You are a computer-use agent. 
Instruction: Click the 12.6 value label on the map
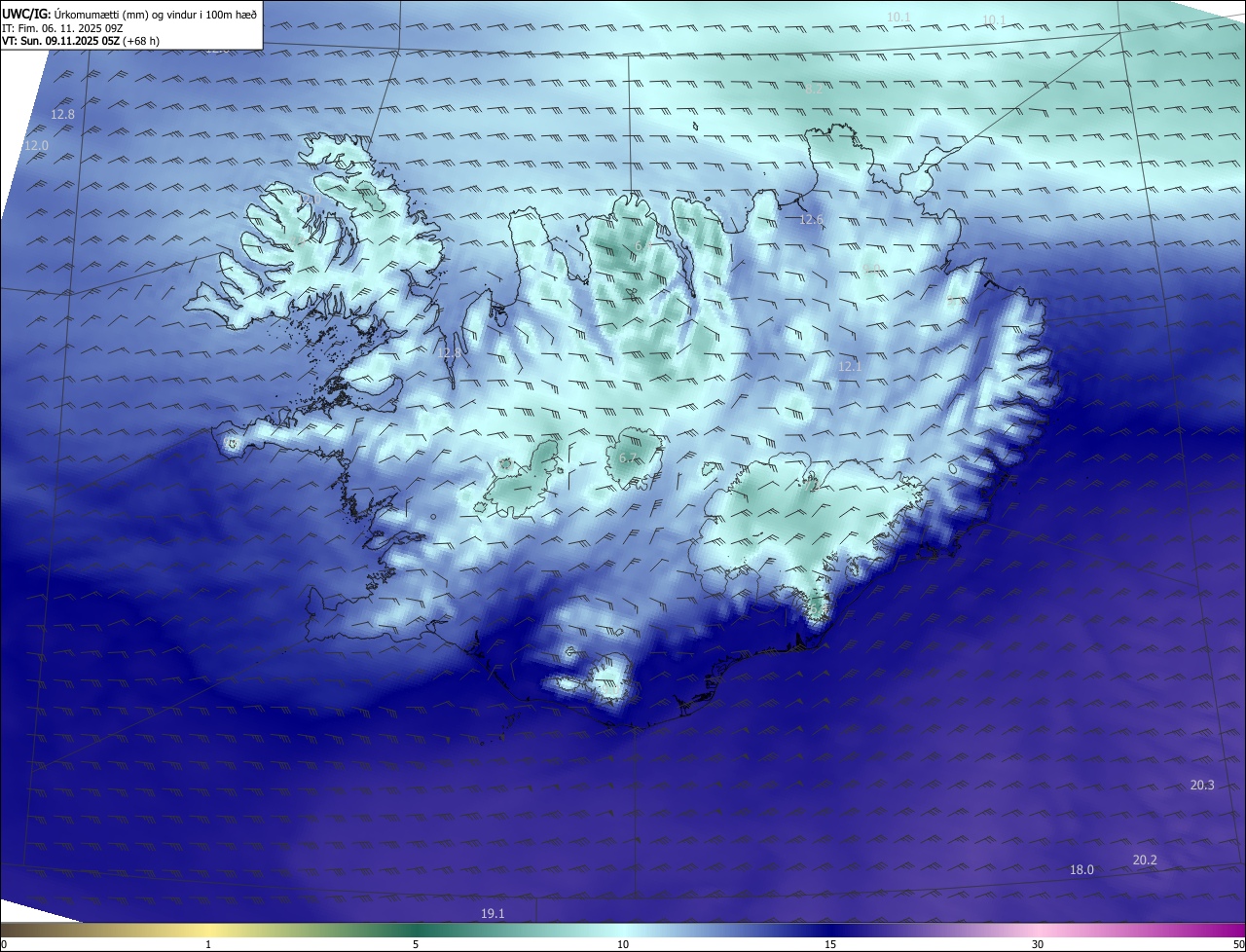coord(811,220)
